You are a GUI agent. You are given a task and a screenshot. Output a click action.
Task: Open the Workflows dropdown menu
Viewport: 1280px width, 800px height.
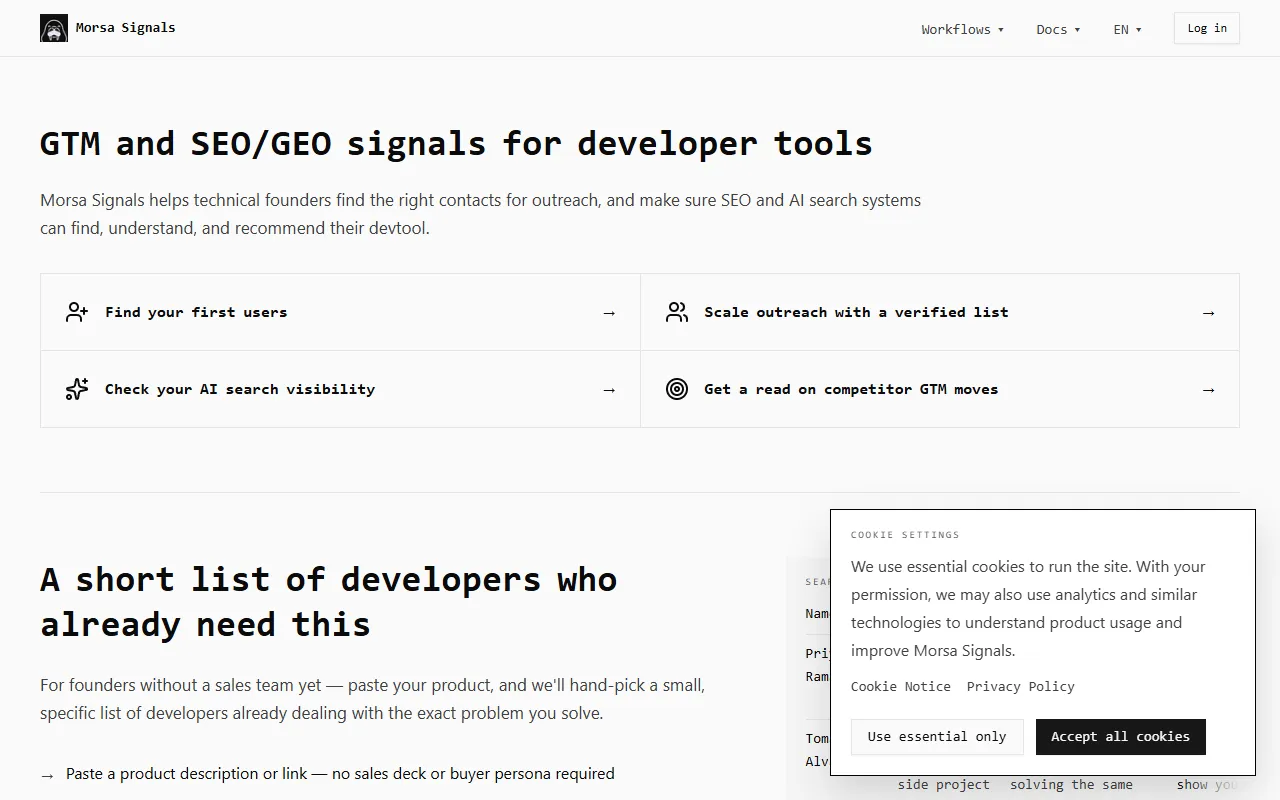[x=962, y=29]
